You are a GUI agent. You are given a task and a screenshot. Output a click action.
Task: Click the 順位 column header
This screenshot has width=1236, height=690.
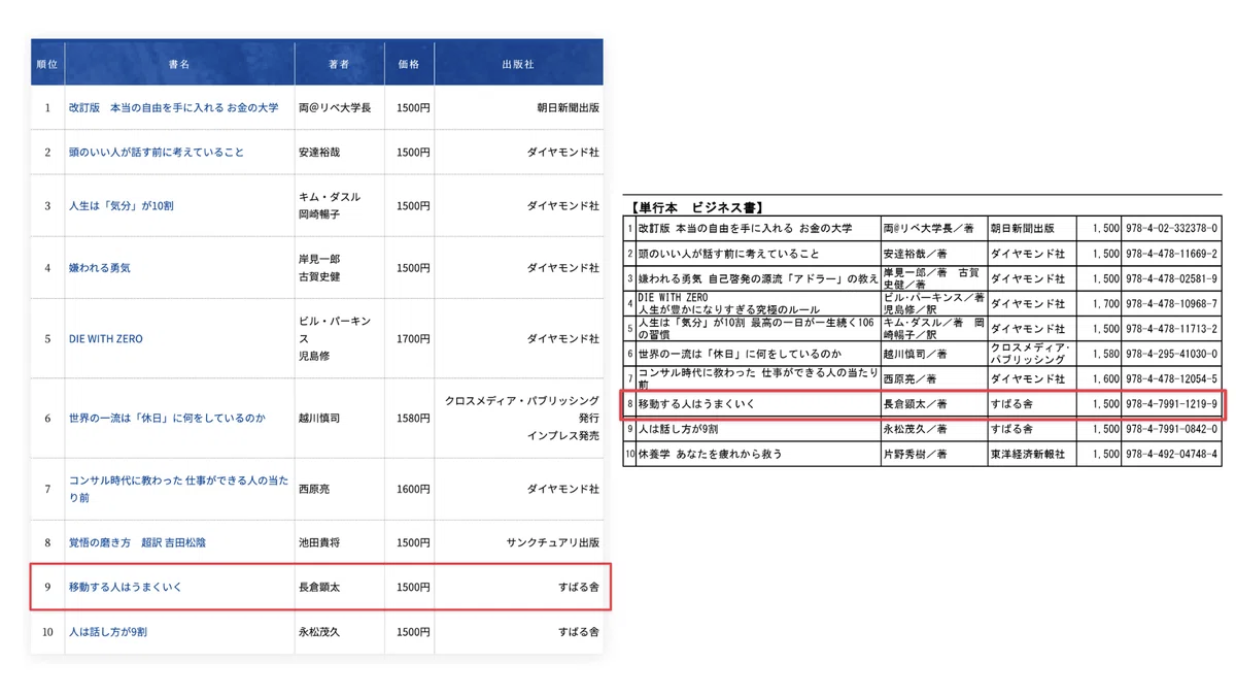pyautogui.click(x=47, y=64)
